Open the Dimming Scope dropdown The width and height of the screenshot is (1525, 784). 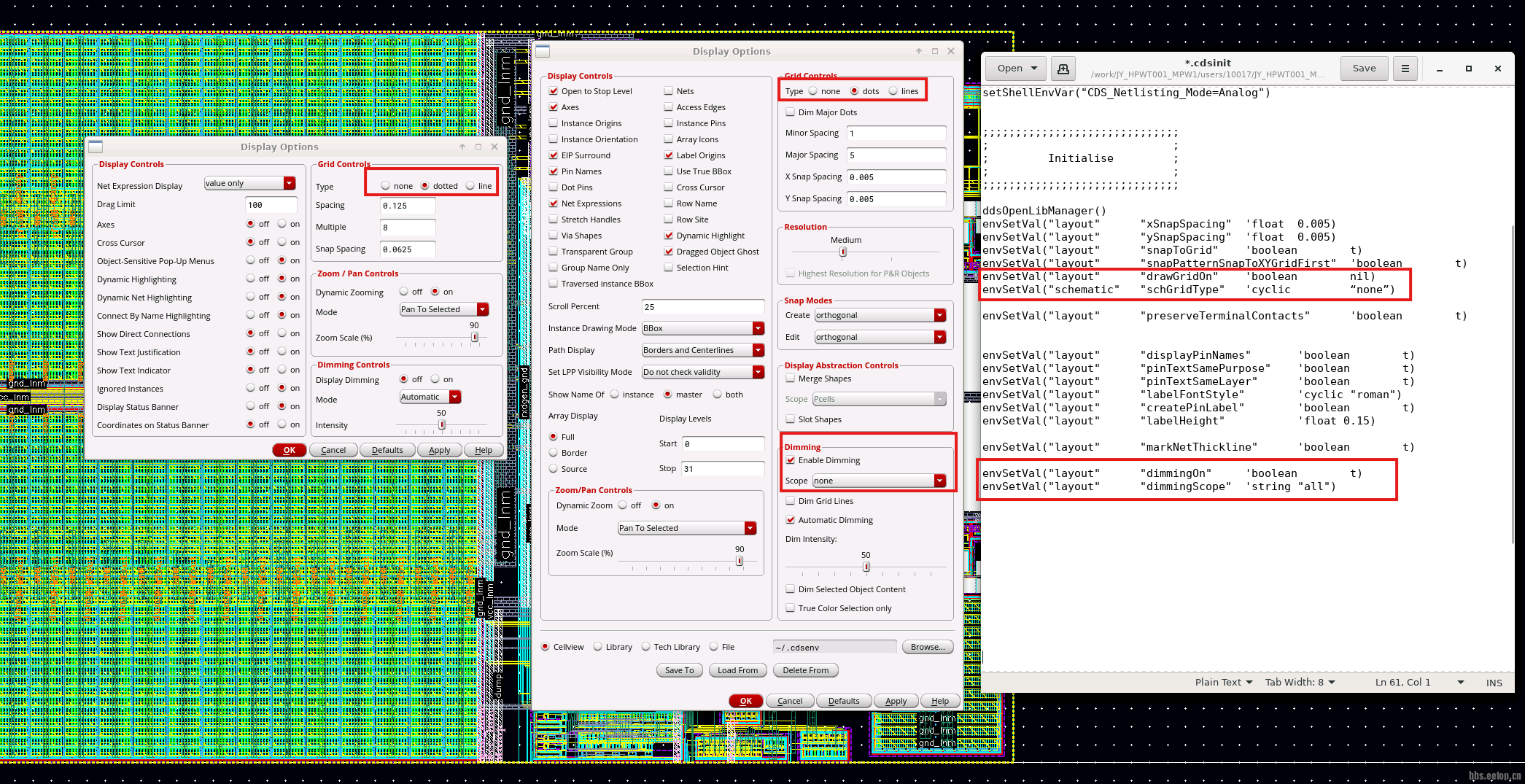point(880,481)
